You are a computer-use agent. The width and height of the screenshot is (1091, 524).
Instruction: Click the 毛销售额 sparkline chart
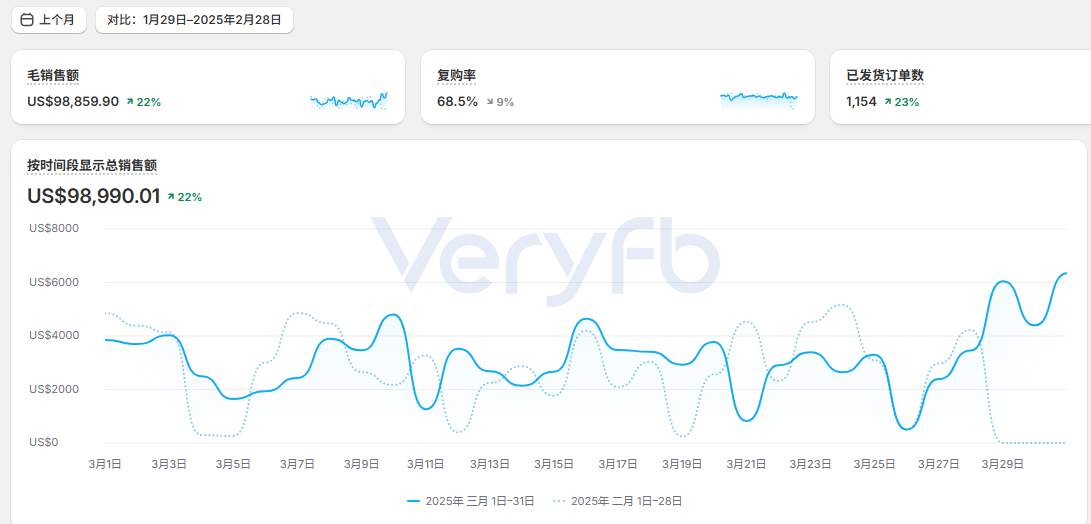point(349,101)
